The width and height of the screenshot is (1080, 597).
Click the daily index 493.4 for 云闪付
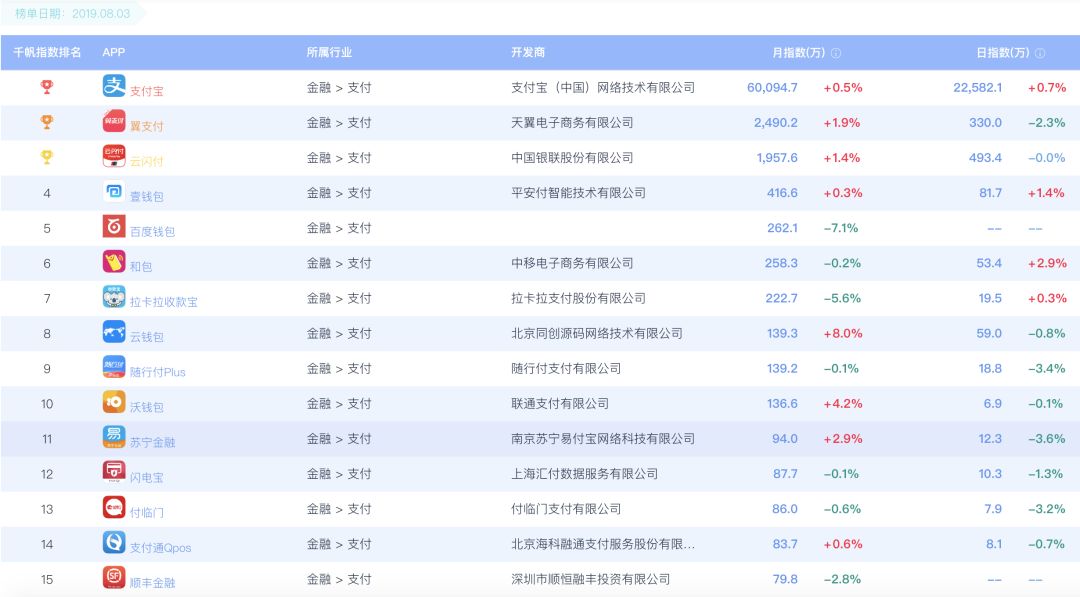[x=985, y=158]
